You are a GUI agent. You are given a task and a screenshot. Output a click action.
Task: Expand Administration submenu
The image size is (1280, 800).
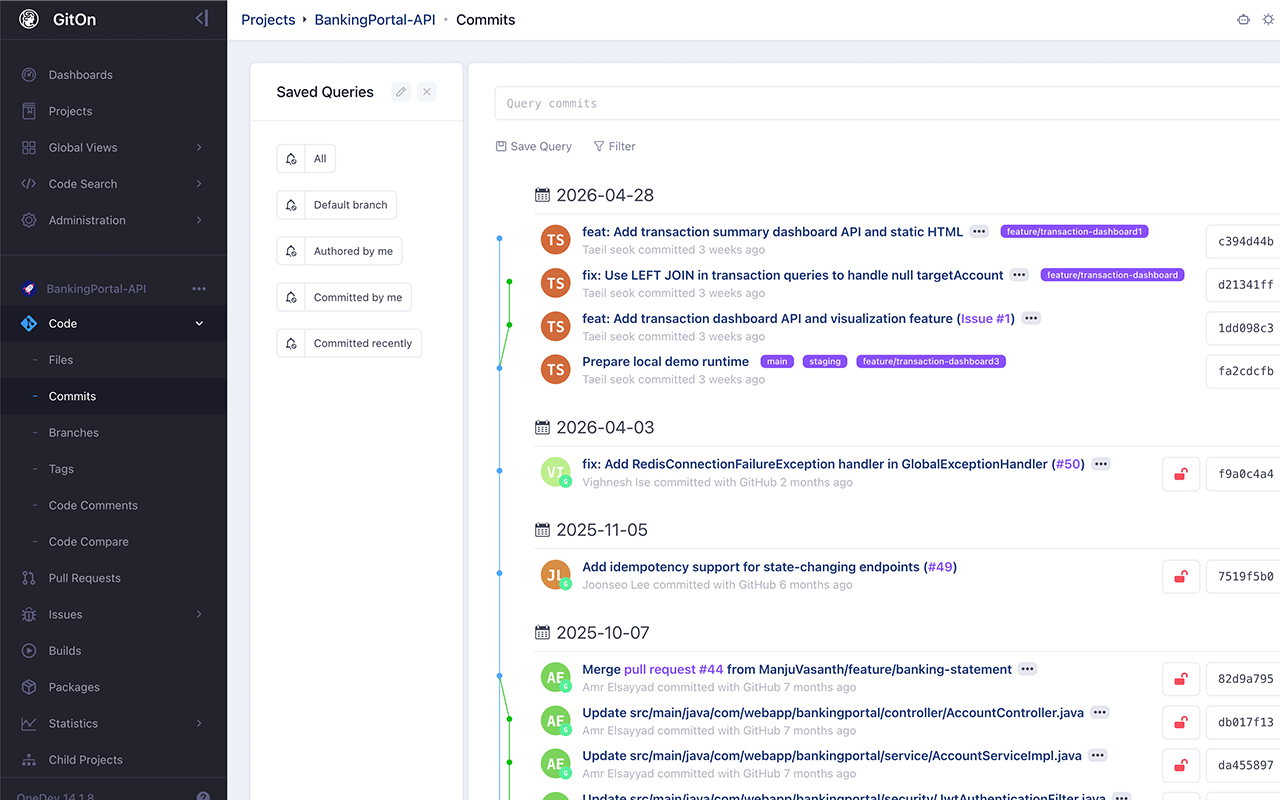click(199, 220)
